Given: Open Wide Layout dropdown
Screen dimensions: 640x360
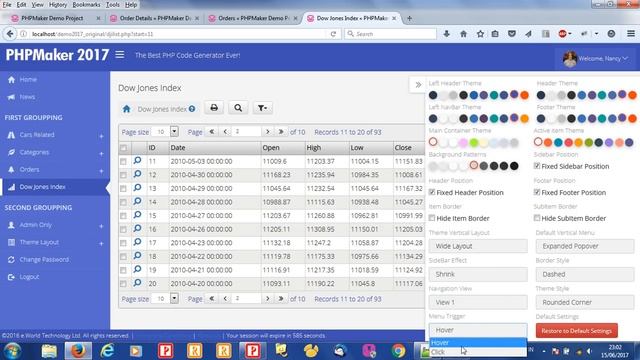Looking at the screenshot, I should [x=478, y=246].
